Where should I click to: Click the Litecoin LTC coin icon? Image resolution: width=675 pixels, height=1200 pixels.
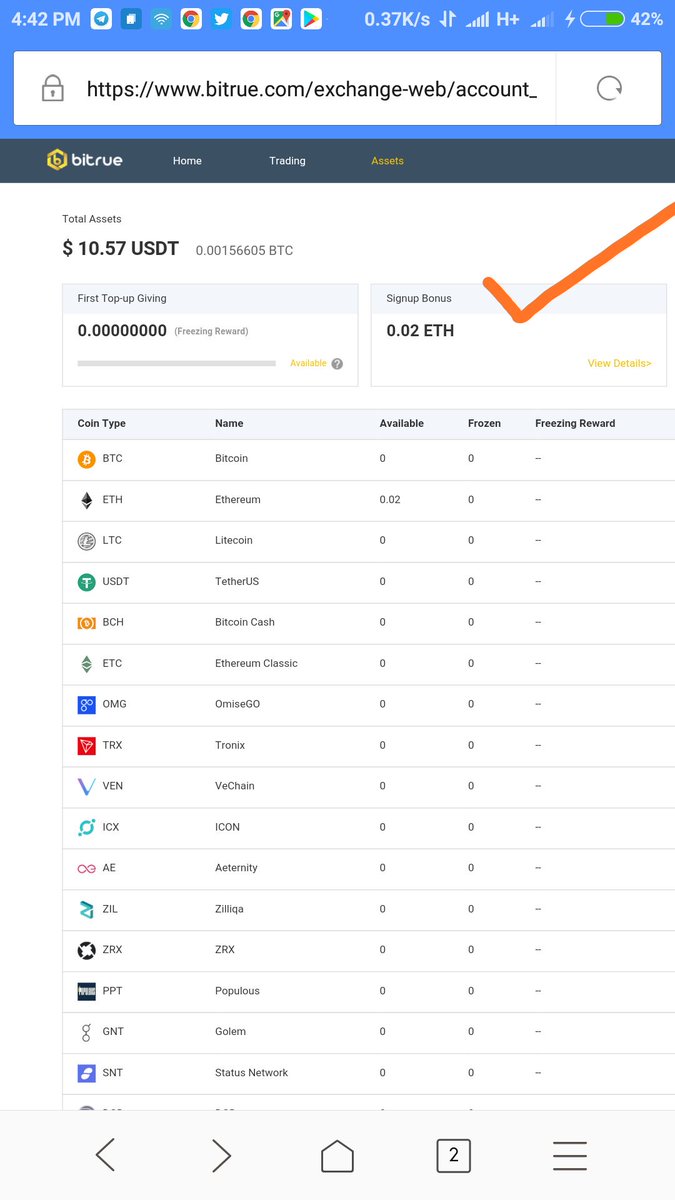[87, 541]
